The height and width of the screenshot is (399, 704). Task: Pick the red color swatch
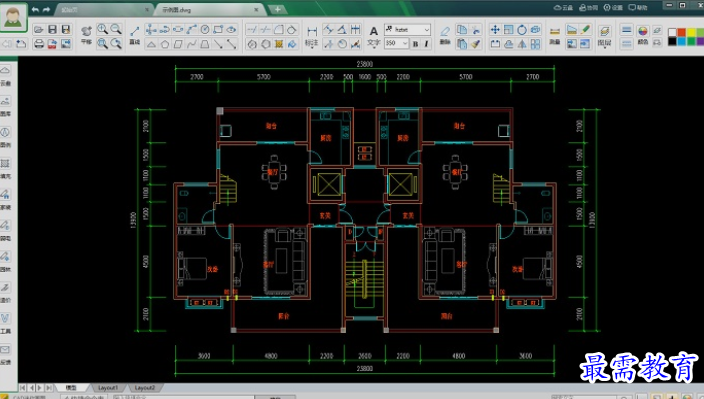click(682, 32)
